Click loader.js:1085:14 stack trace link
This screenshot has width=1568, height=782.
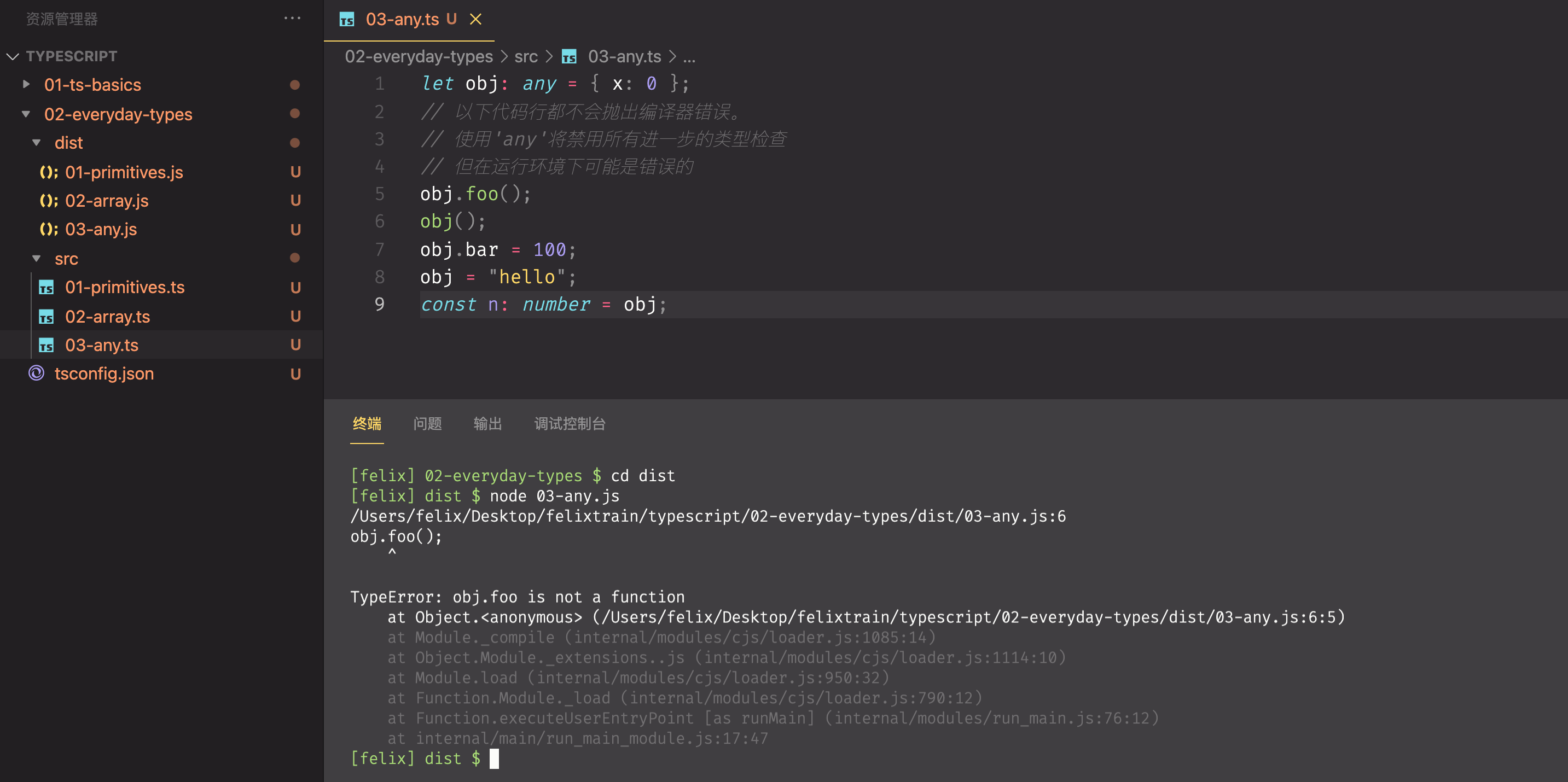pos(750,637)
